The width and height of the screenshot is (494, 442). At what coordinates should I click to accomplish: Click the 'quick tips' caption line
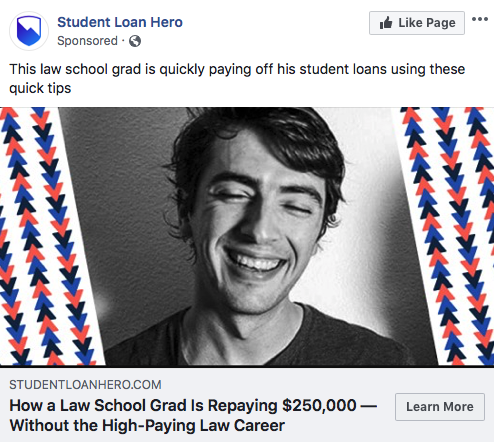pyautogui.click(x=40, y=88)
